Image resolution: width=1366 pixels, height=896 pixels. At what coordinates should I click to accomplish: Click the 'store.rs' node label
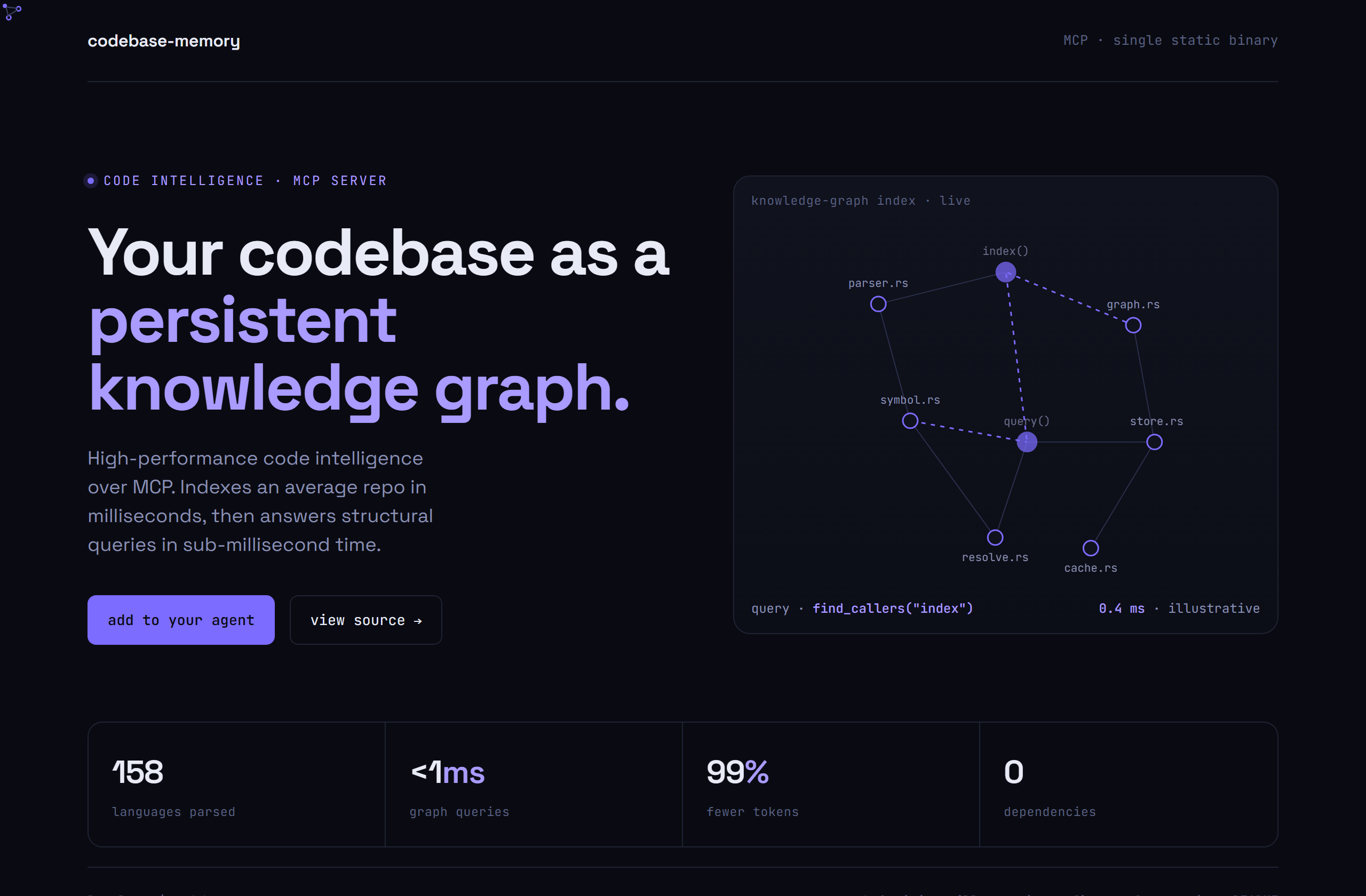pyautogui.click(x=1156, y=421)
